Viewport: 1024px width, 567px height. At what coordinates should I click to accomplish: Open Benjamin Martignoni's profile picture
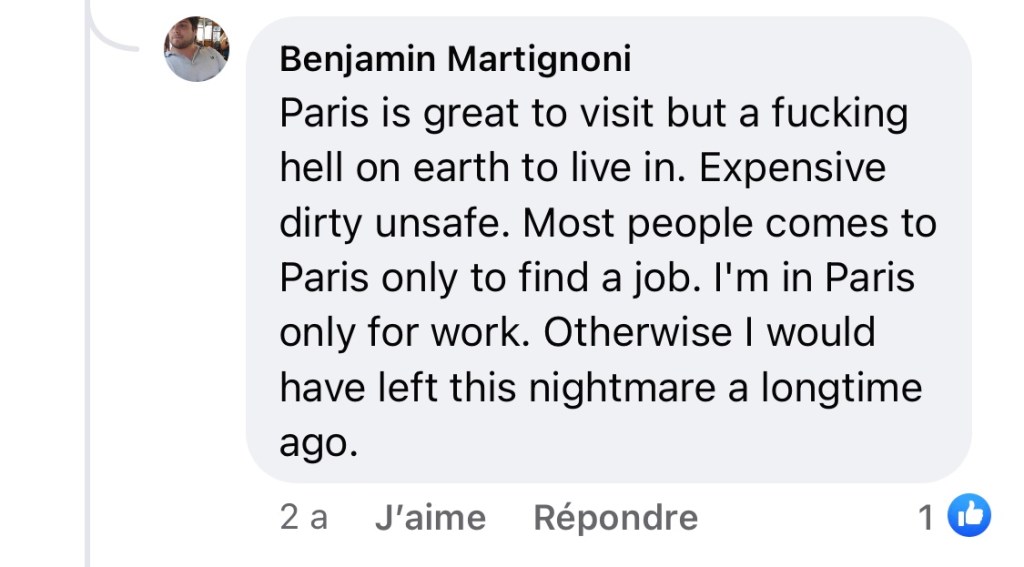(196, 49)
